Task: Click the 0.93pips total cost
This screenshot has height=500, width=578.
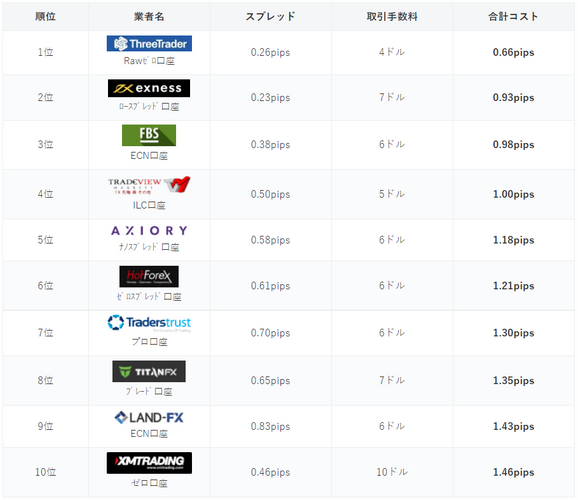Action: click(513, 97)
